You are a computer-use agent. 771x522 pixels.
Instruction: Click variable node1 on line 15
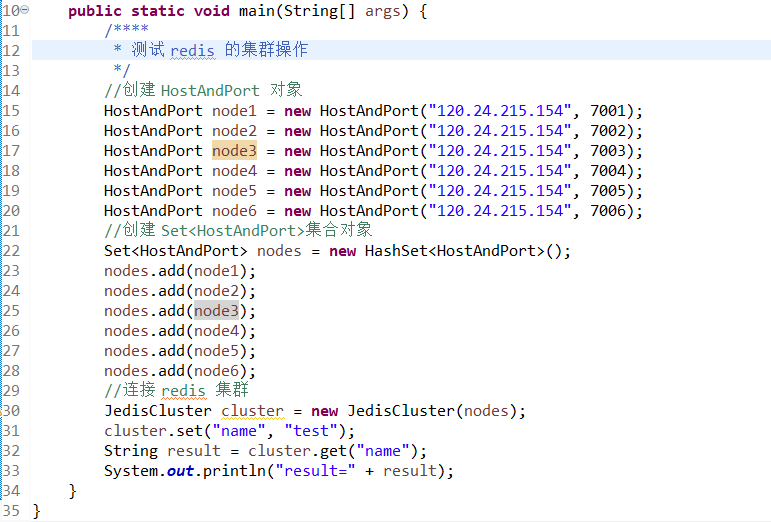pos(234,111)
